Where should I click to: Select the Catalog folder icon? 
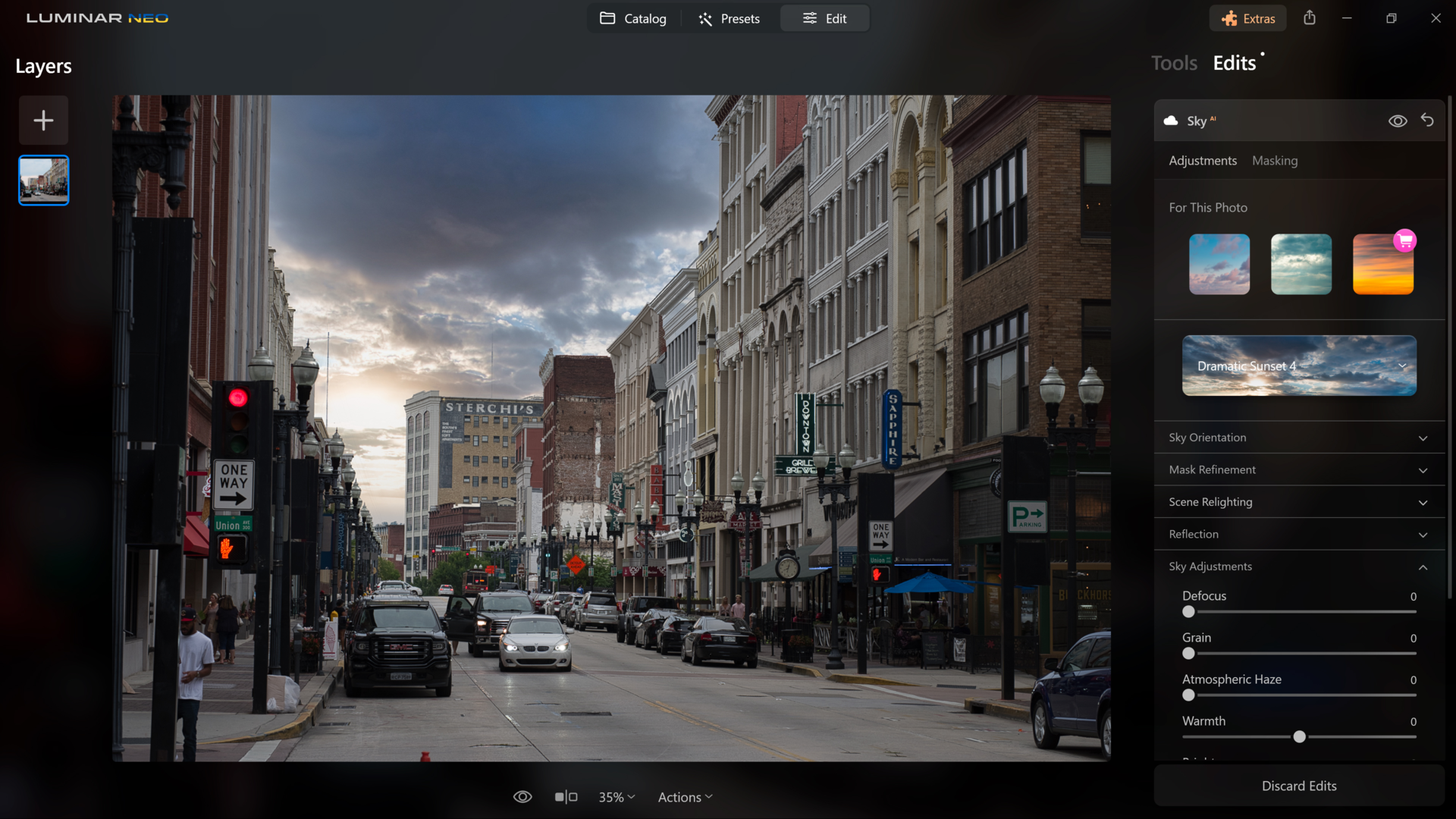point(607,18)
